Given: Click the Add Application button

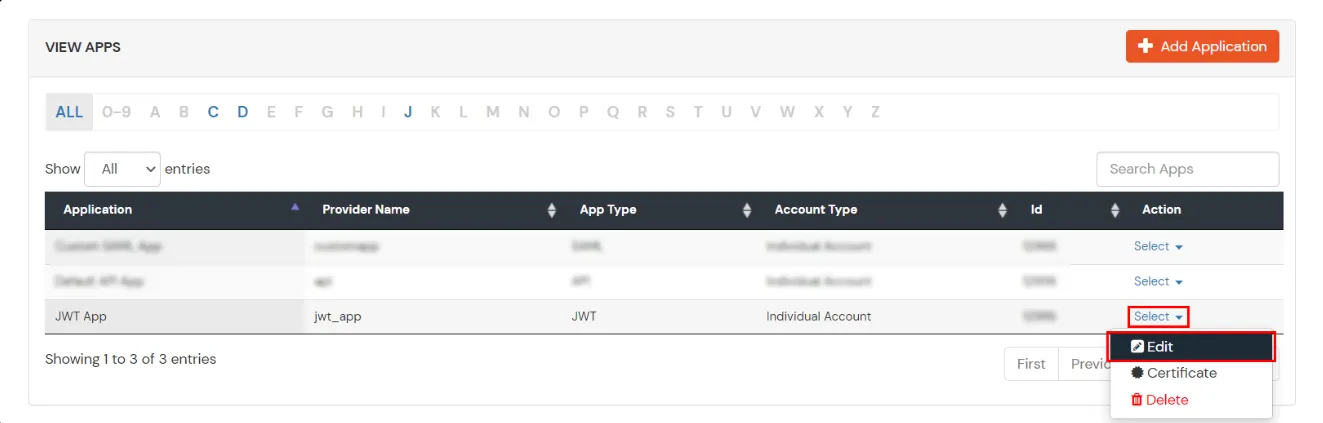Looking at the screenshot, I should (1202, 46).
